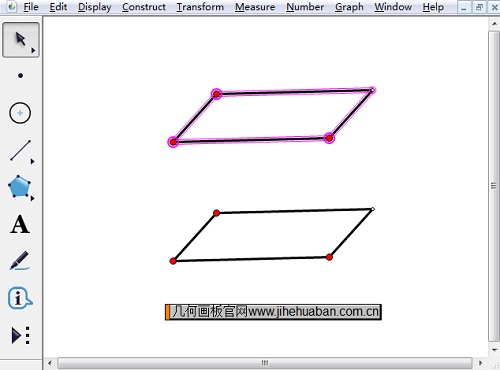
Task: Activate the Compass circle tool
Action: [x=20, y=113]
